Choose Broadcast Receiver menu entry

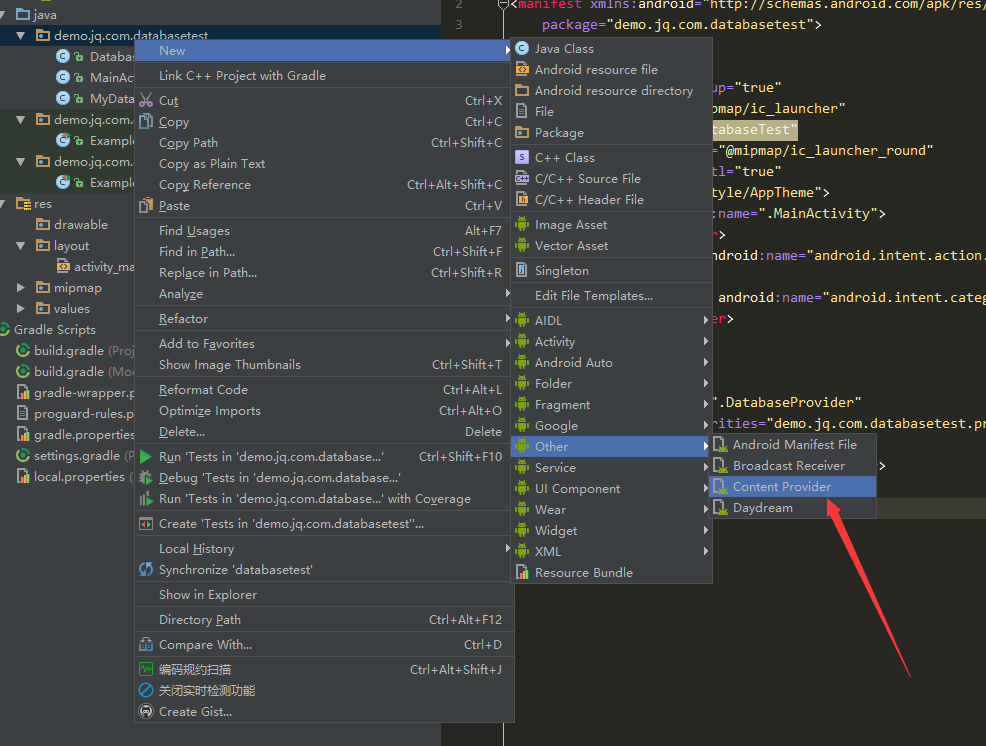792,465
